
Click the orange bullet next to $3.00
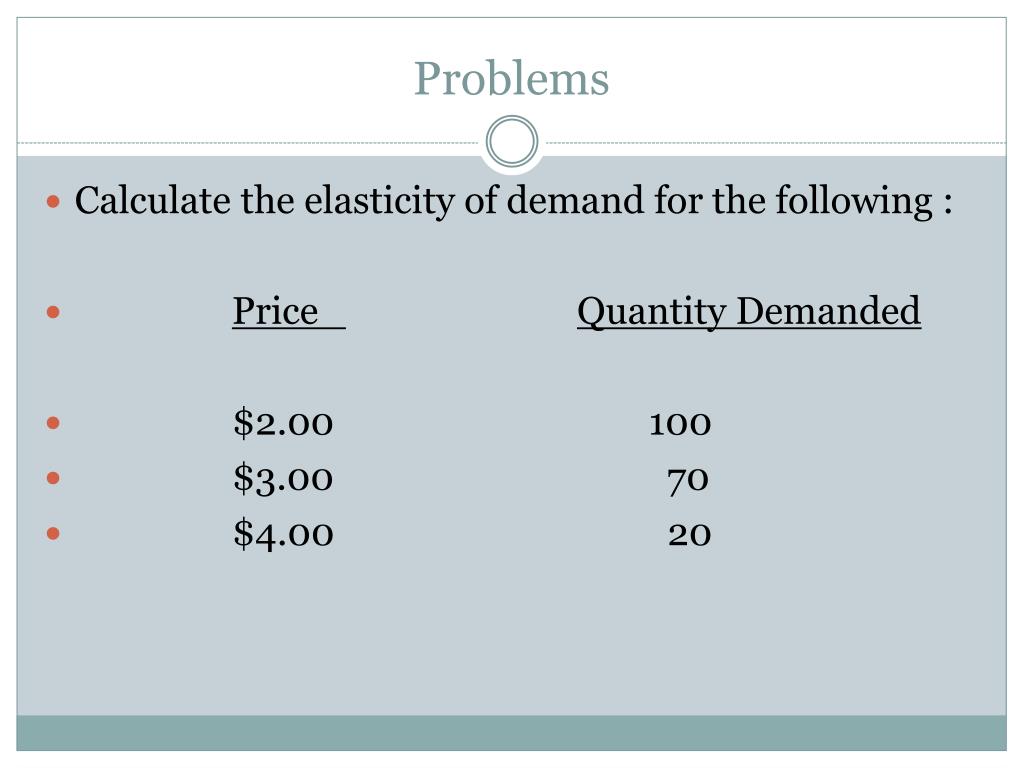pyautogui.click(x=54, y=479)
